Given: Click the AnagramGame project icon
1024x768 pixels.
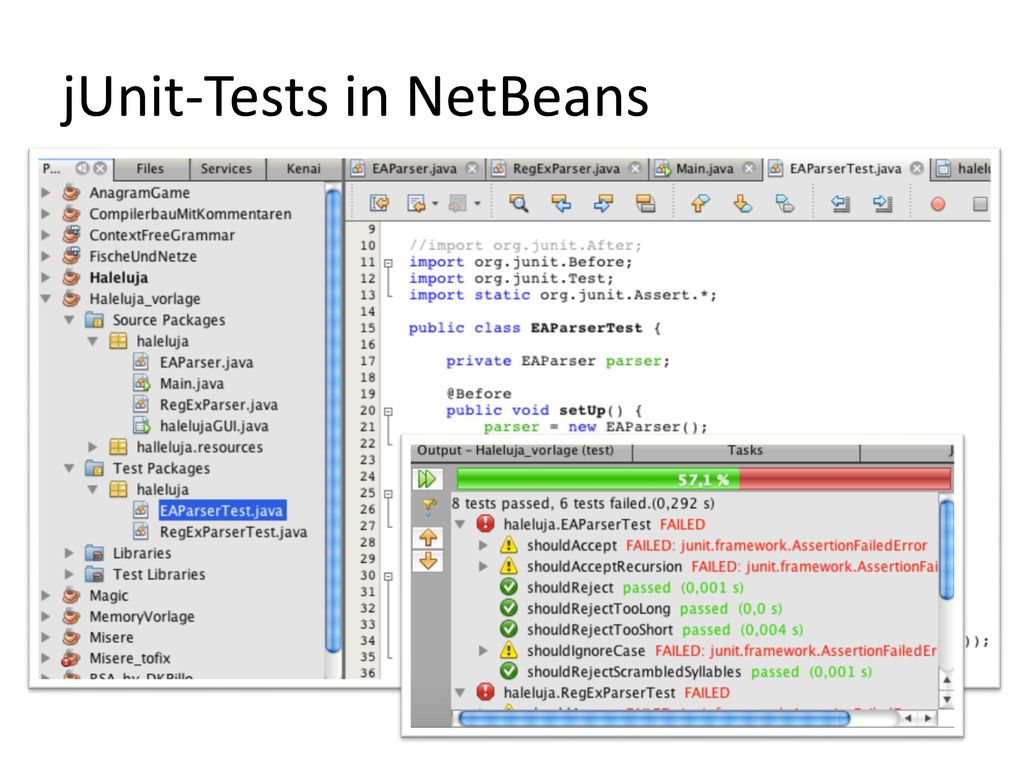Looking at the screenshot, I should [x=71, y=193].
